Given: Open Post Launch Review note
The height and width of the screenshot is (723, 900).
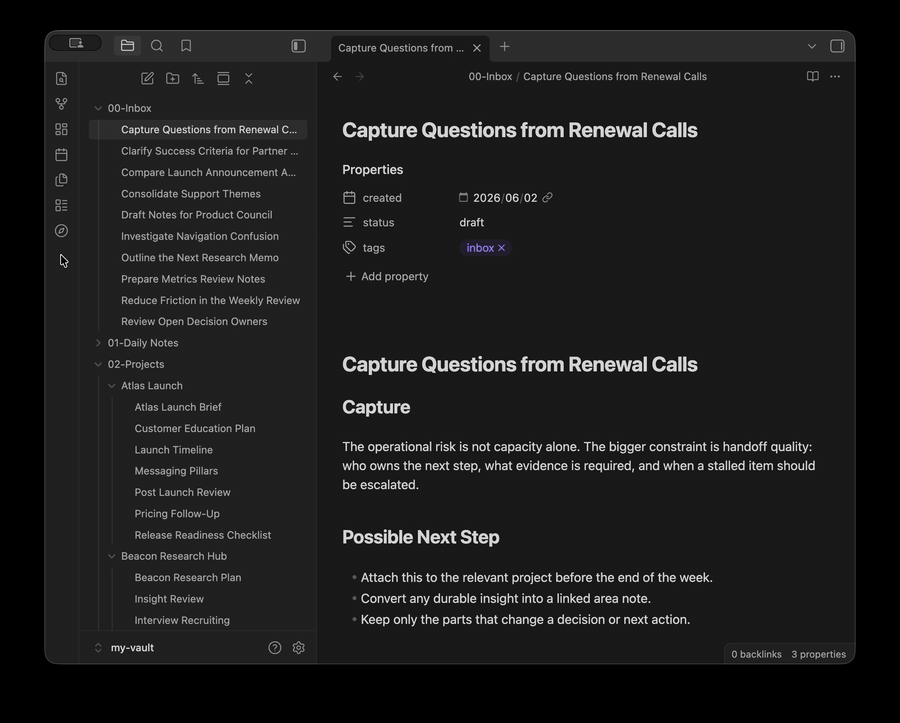Looking at the screenshot, I should tap(183, 492).
